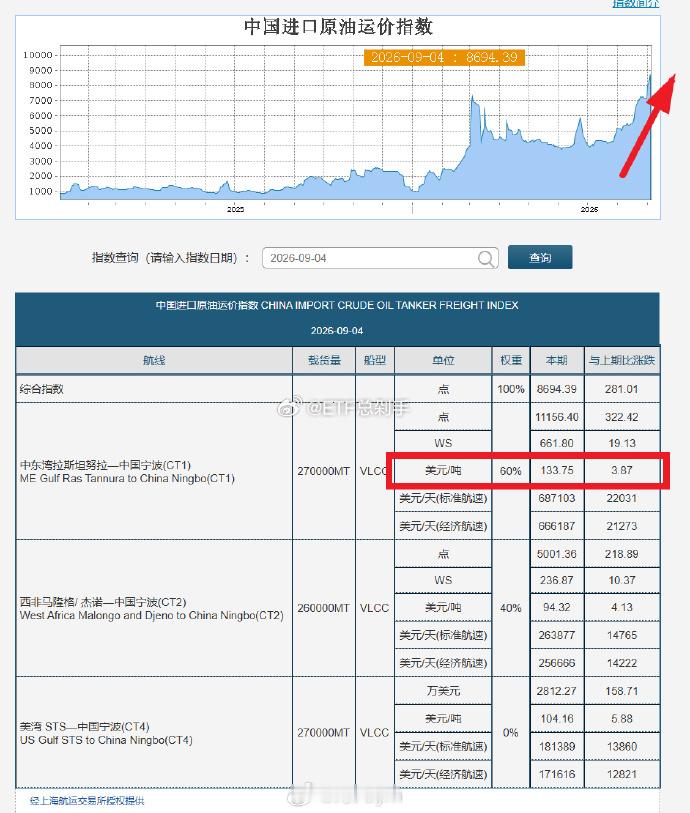Click the Weibo logo watermark icon

288,408
